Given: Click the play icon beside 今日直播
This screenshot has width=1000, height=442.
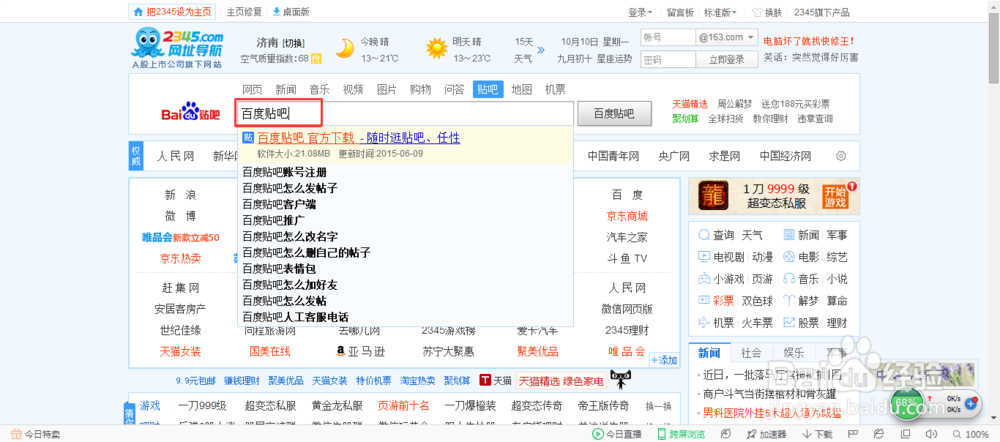Looking at the screenshot, I should pyautogui.click(x=598, y=434).
